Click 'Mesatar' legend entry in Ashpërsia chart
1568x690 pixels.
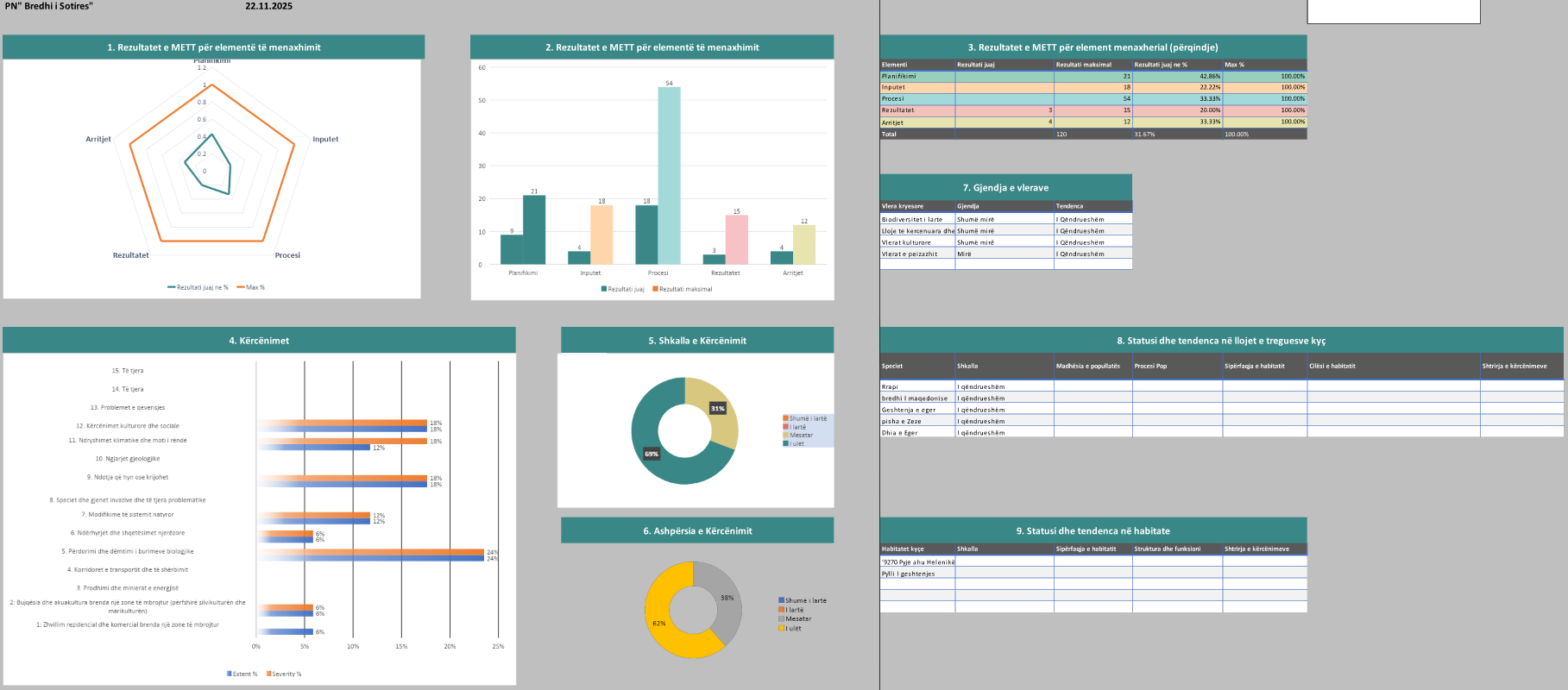(797, 618)
